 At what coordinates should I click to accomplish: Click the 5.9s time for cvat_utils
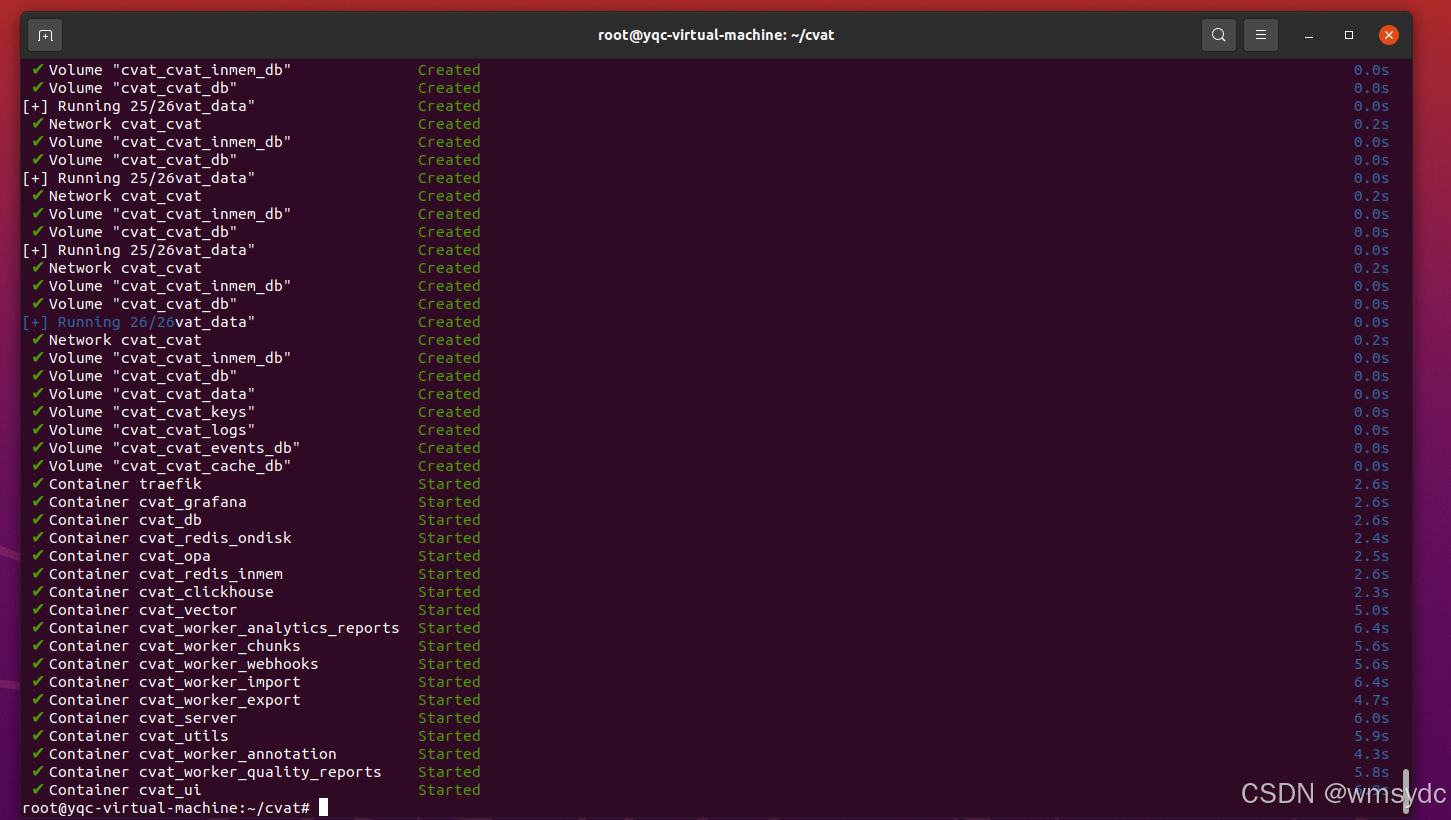(1371, 736)
